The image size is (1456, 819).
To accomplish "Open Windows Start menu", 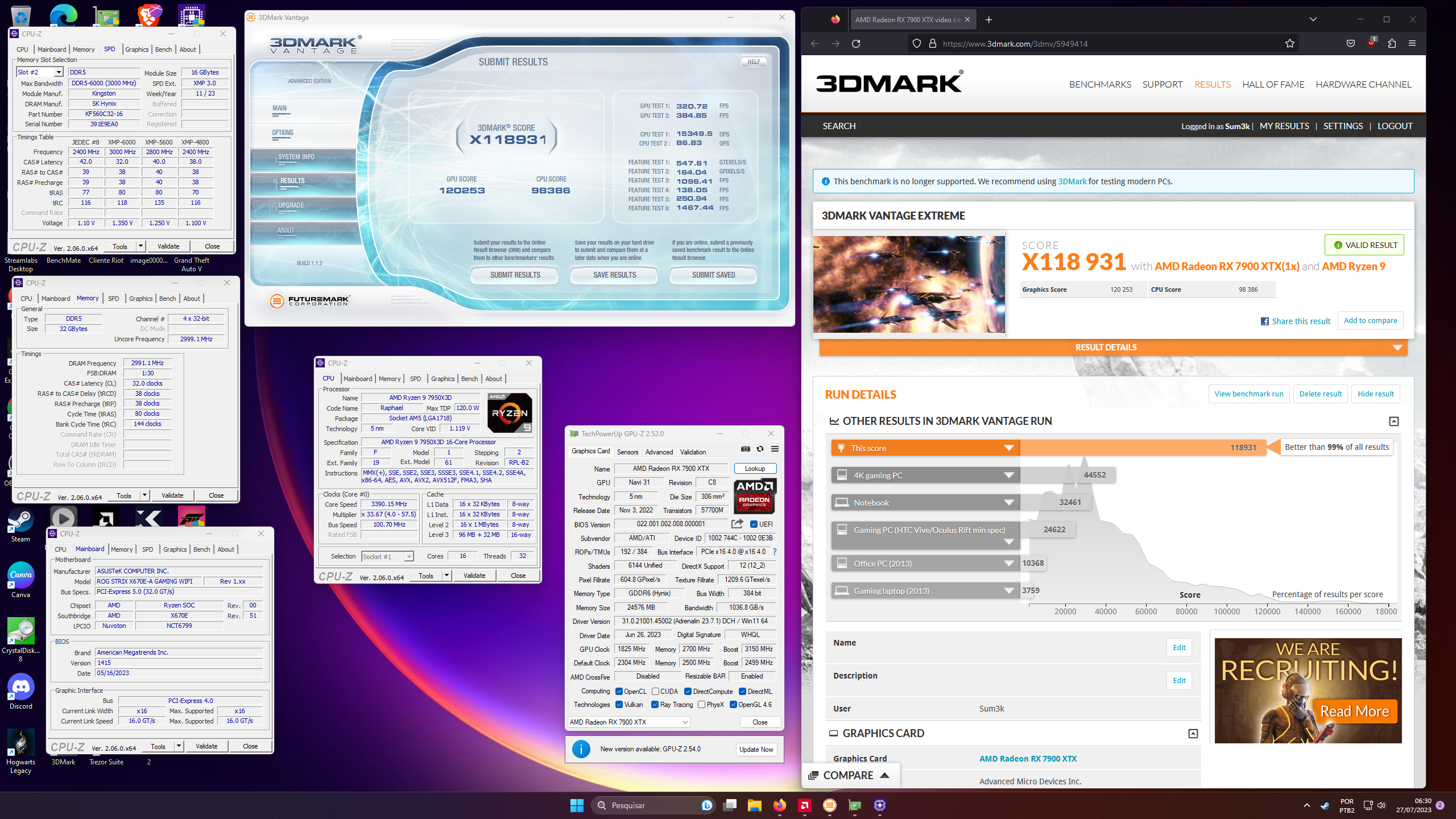I will pyautogui.click(x=577, y=805).
